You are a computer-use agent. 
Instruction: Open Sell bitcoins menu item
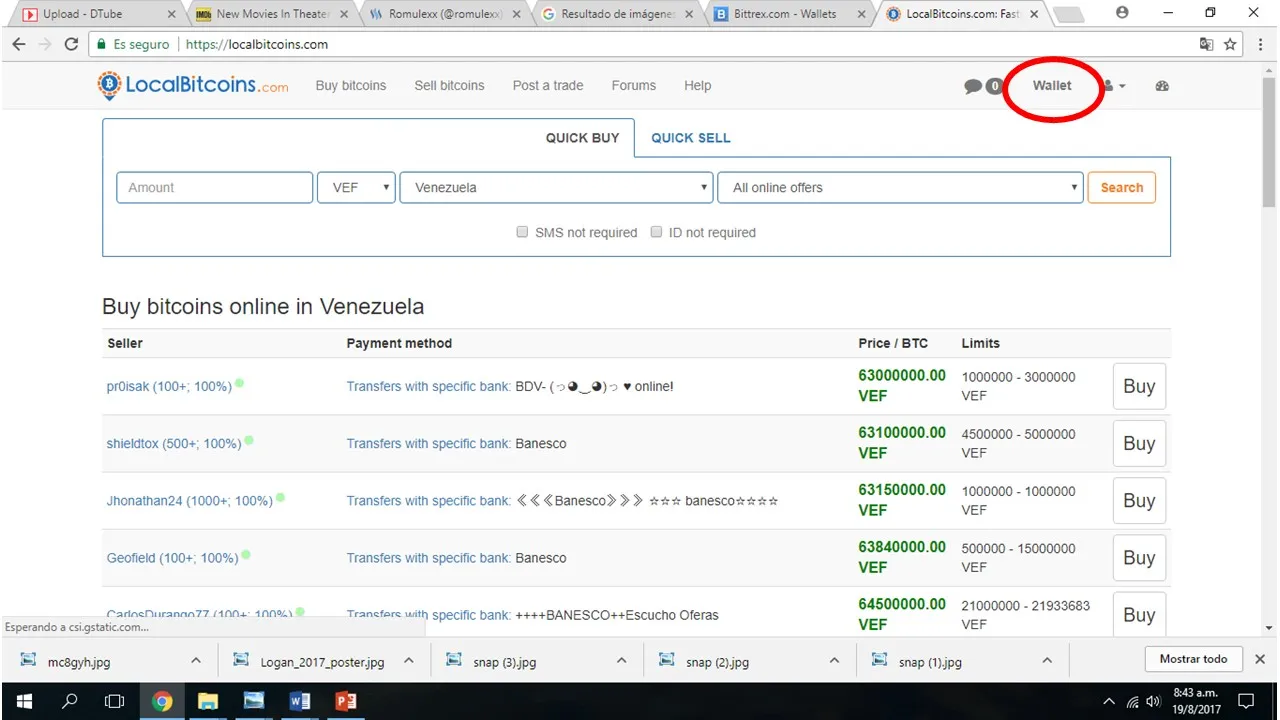click(449, 86)
